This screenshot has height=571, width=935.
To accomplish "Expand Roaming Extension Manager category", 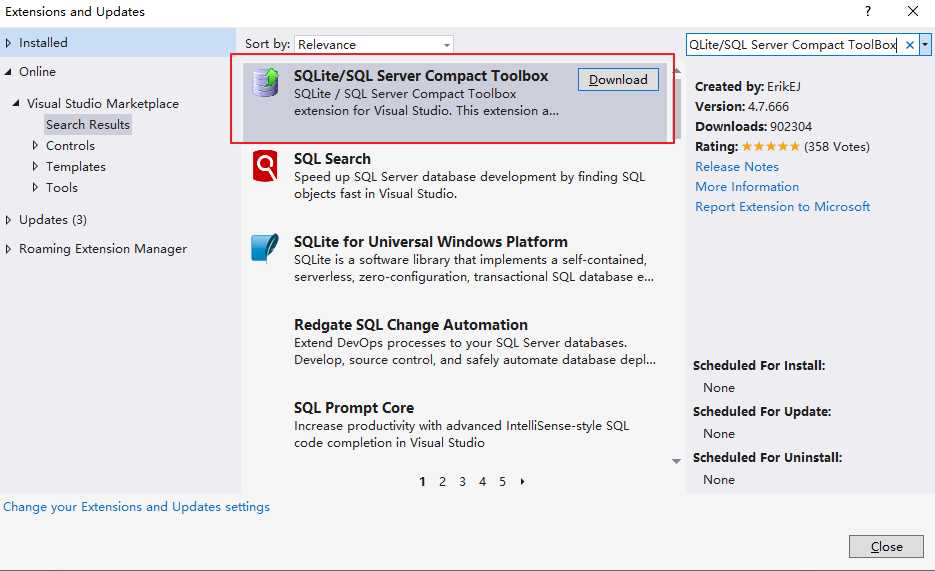I will [x=8, y=249].
